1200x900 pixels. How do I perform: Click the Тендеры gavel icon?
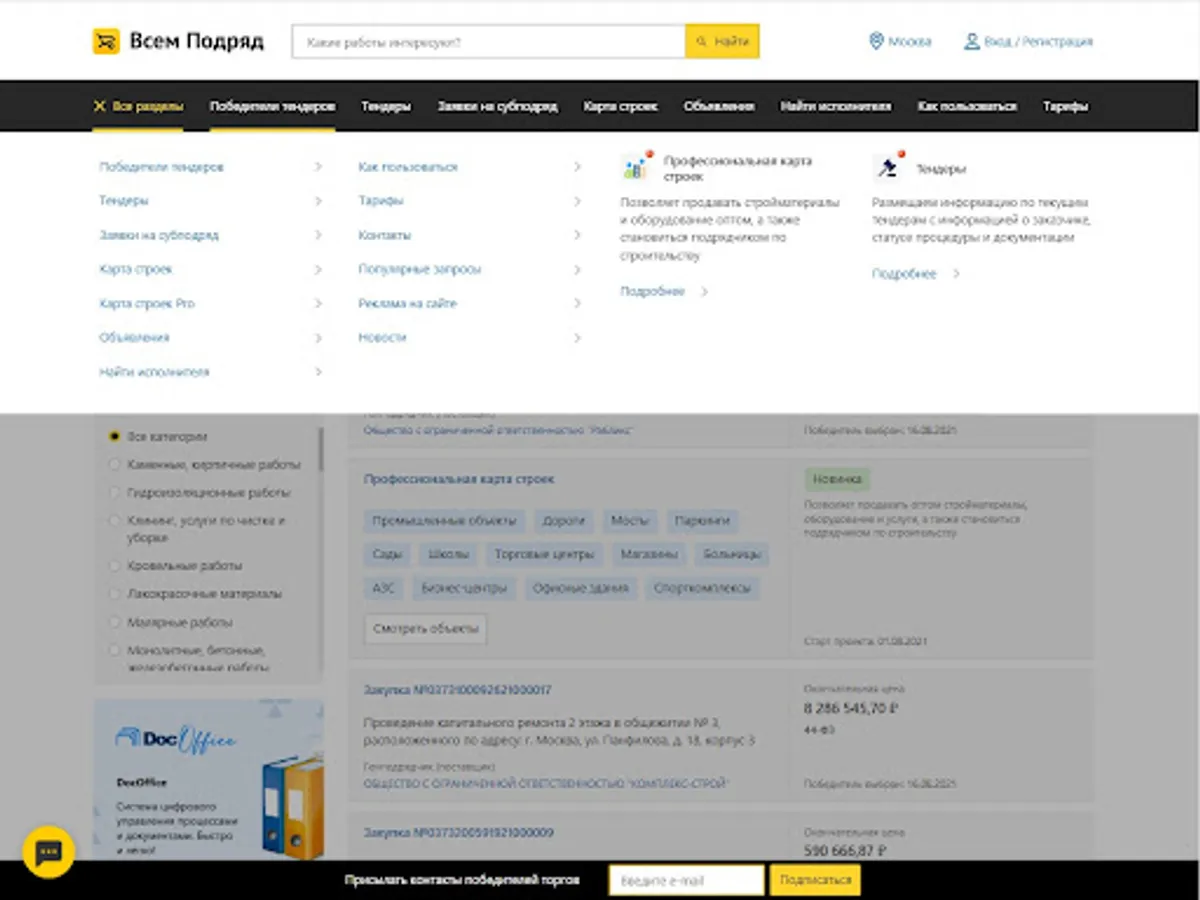(x=888, y=165)
